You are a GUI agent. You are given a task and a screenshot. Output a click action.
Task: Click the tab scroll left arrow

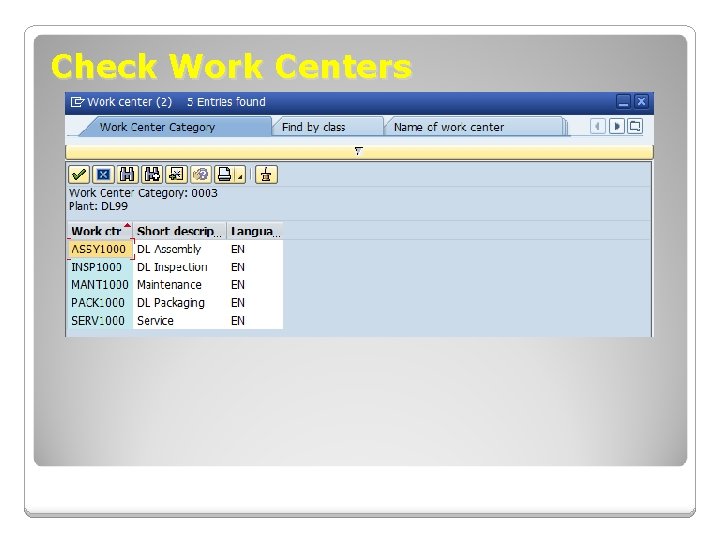pos(597,126)
